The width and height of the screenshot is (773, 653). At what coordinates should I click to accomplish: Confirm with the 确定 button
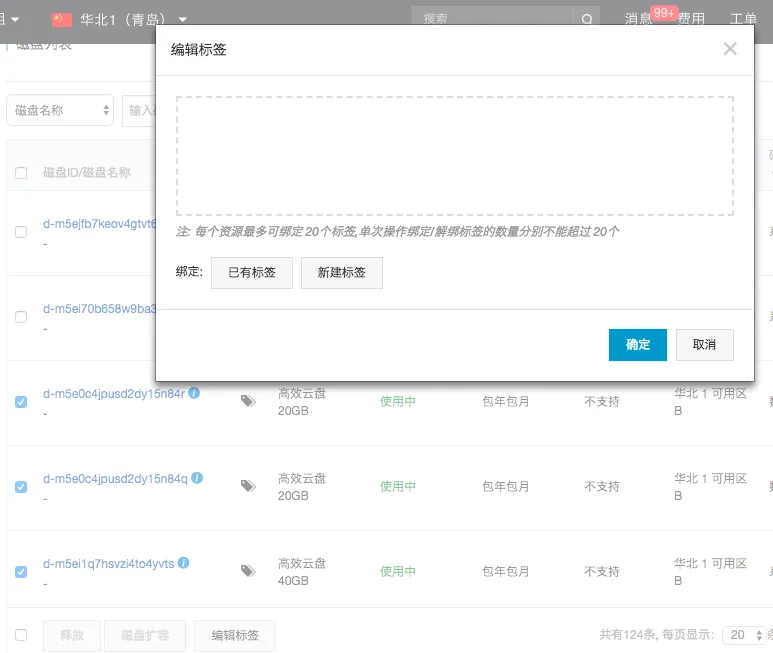[637, 344]
